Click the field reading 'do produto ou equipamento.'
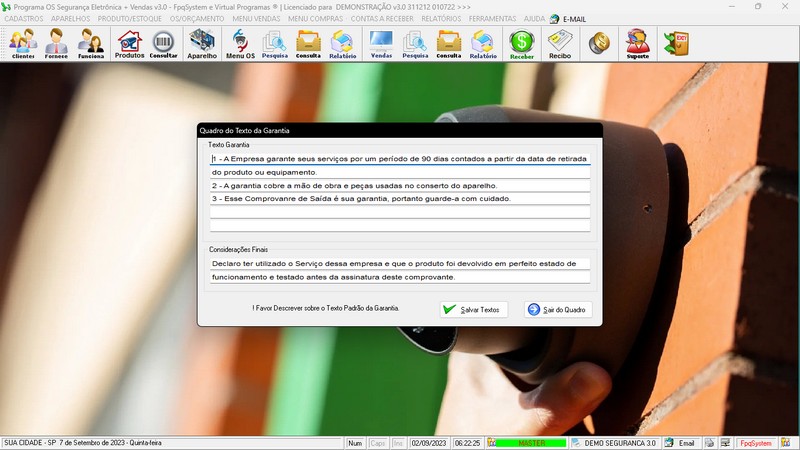800x450 pixels. (400, 172)
